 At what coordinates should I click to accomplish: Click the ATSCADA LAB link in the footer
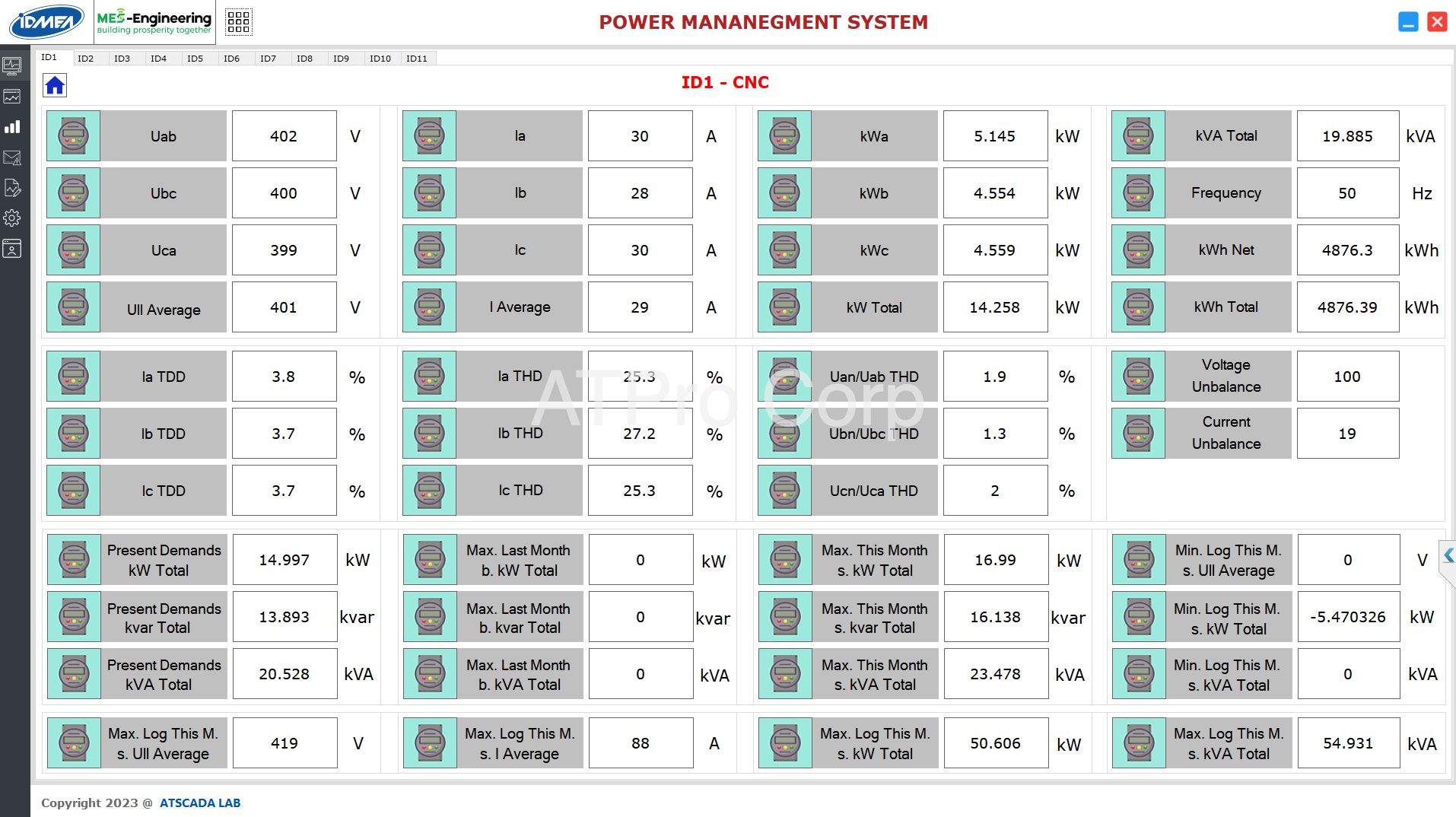pyautogui.click(x=200, y=803)
